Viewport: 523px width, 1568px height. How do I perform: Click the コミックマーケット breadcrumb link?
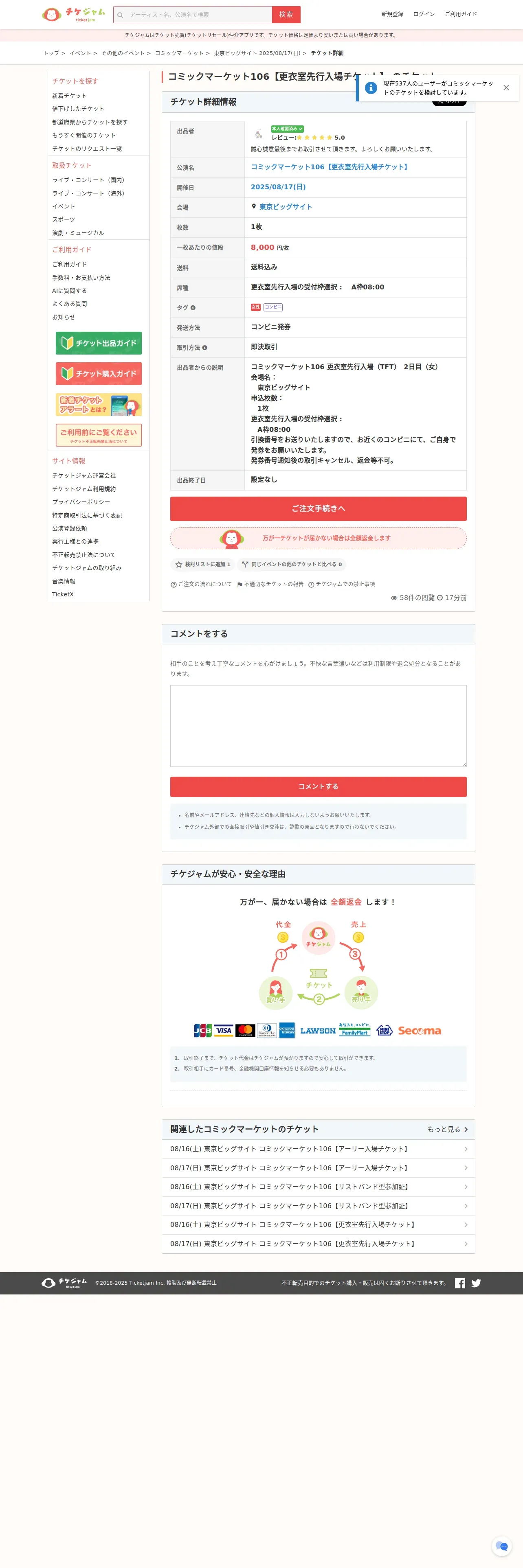coord(179,54)
